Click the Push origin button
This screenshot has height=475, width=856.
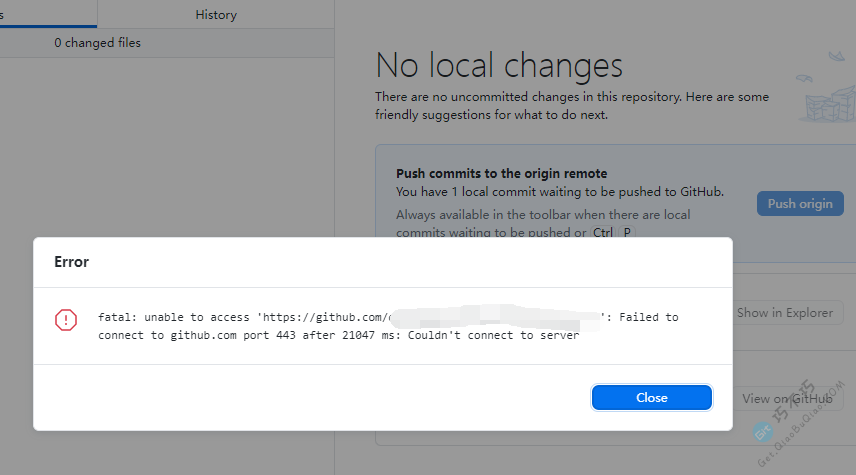tap(800, 204)
